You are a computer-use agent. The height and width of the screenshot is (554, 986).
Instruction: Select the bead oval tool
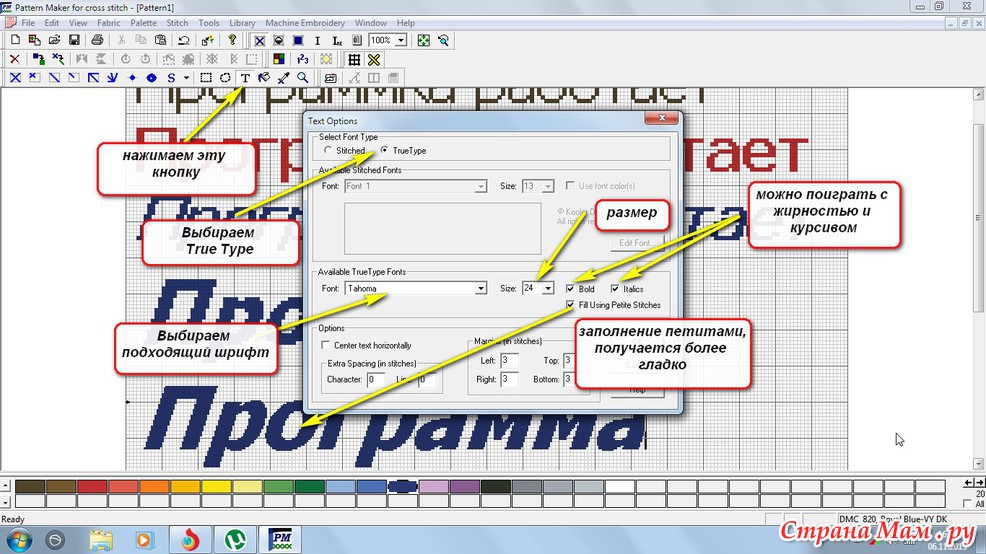coord(152,78)
